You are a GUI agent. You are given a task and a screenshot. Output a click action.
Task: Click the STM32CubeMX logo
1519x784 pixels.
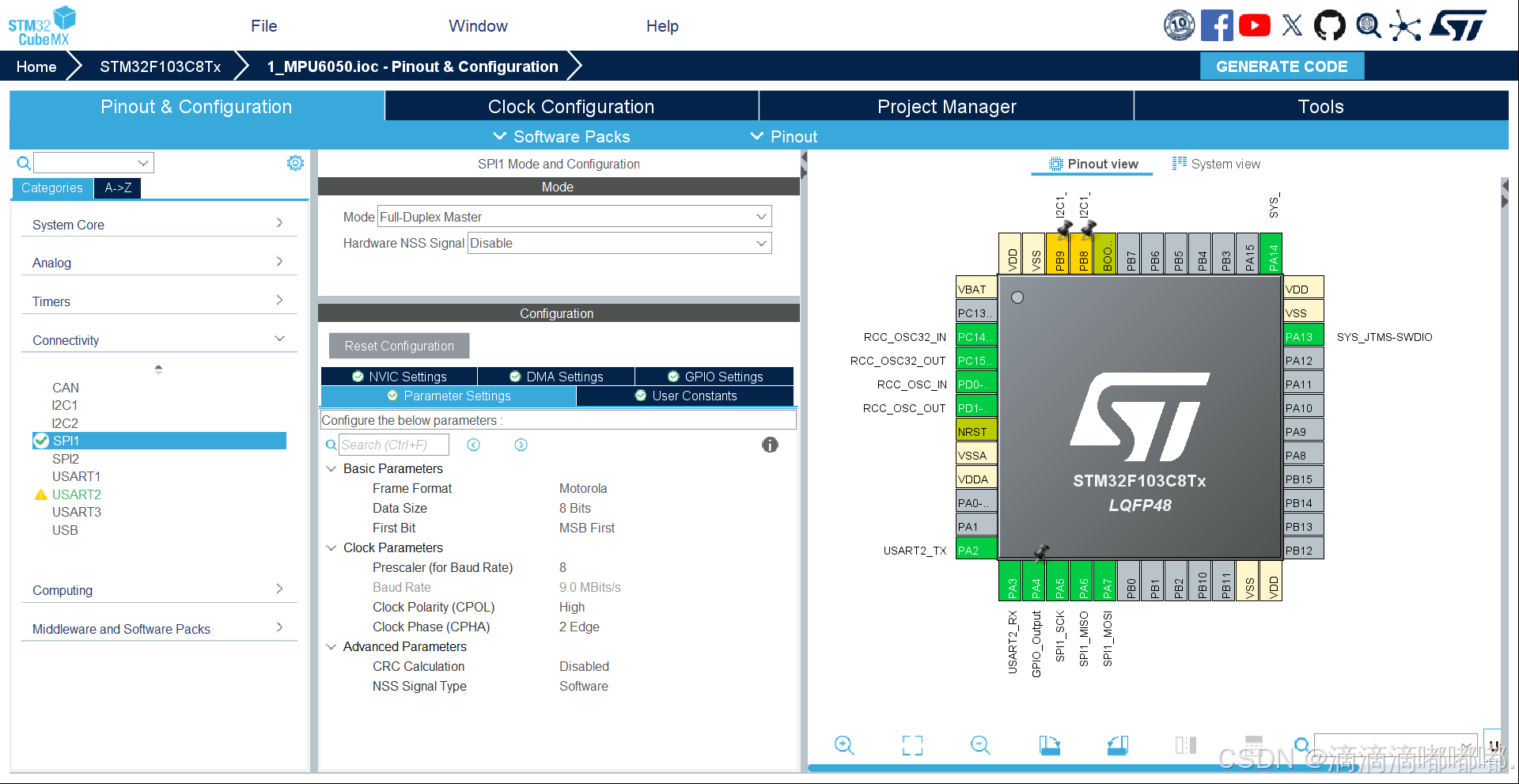pyautogui.click(x=42, y=26)
